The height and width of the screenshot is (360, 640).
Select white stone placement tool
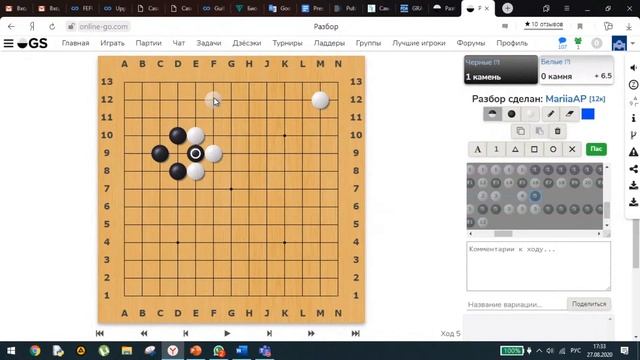(x=530, y=114)
